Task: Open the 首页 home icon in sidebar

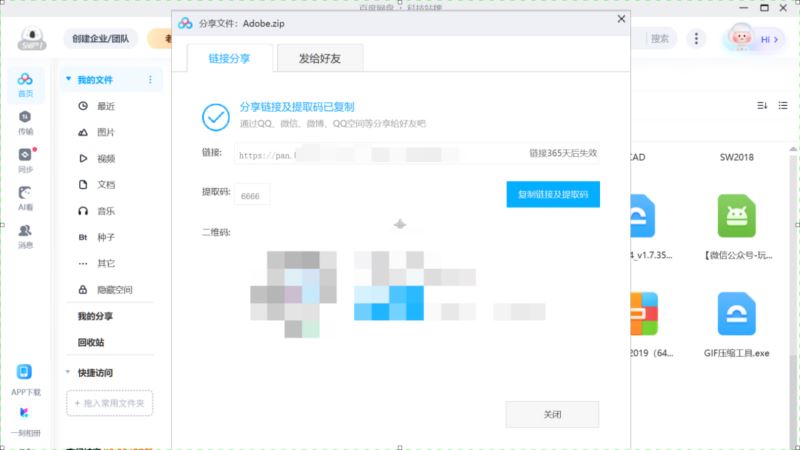Action: (x=25, y=85)
